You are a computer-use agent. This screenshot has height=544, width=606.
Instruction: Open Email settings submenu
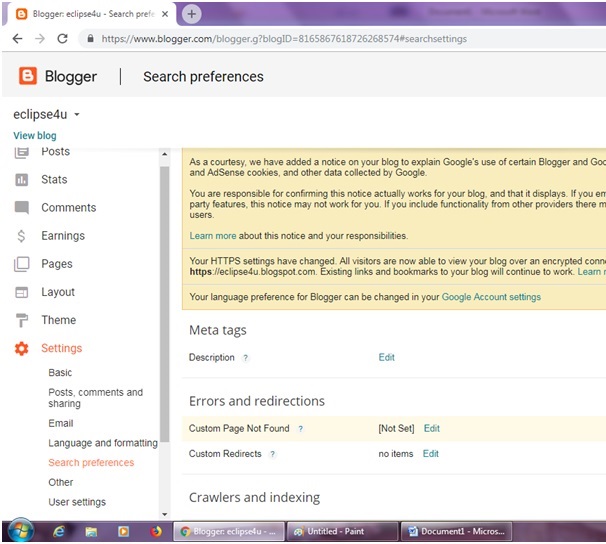(x=61, y=423)
